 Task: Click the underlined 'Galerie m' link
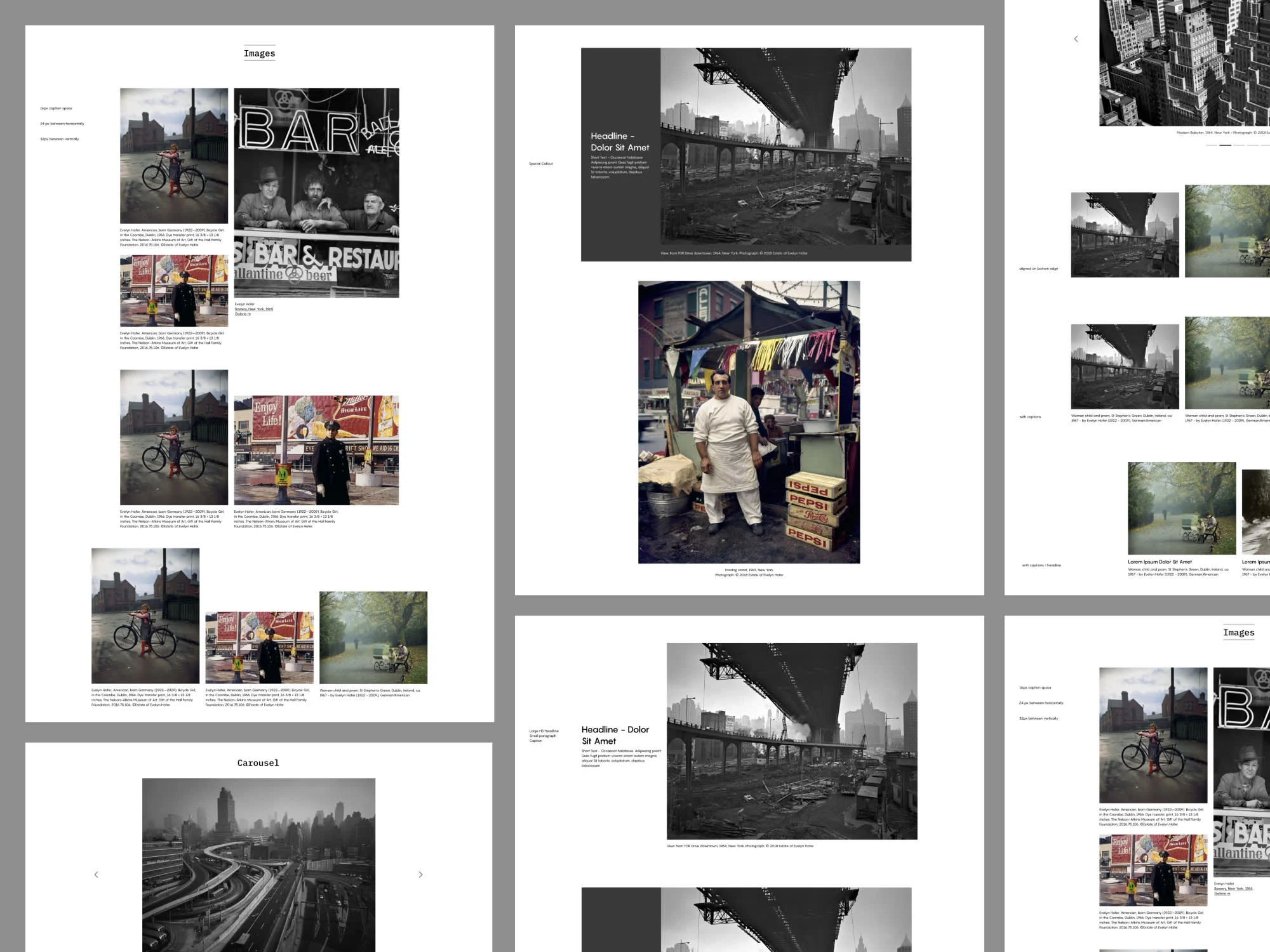pyautogui.click(x=243, y=314)
